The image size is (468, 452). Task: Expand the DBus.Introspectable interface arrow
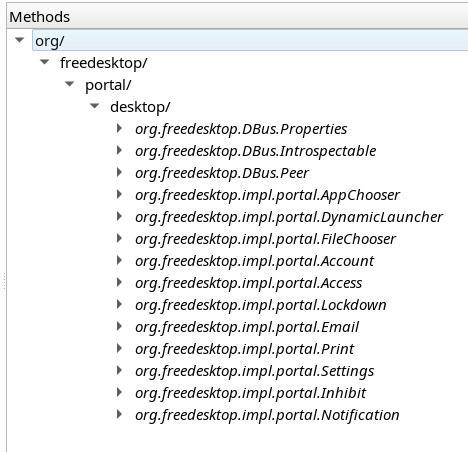[x=119, y=151]
